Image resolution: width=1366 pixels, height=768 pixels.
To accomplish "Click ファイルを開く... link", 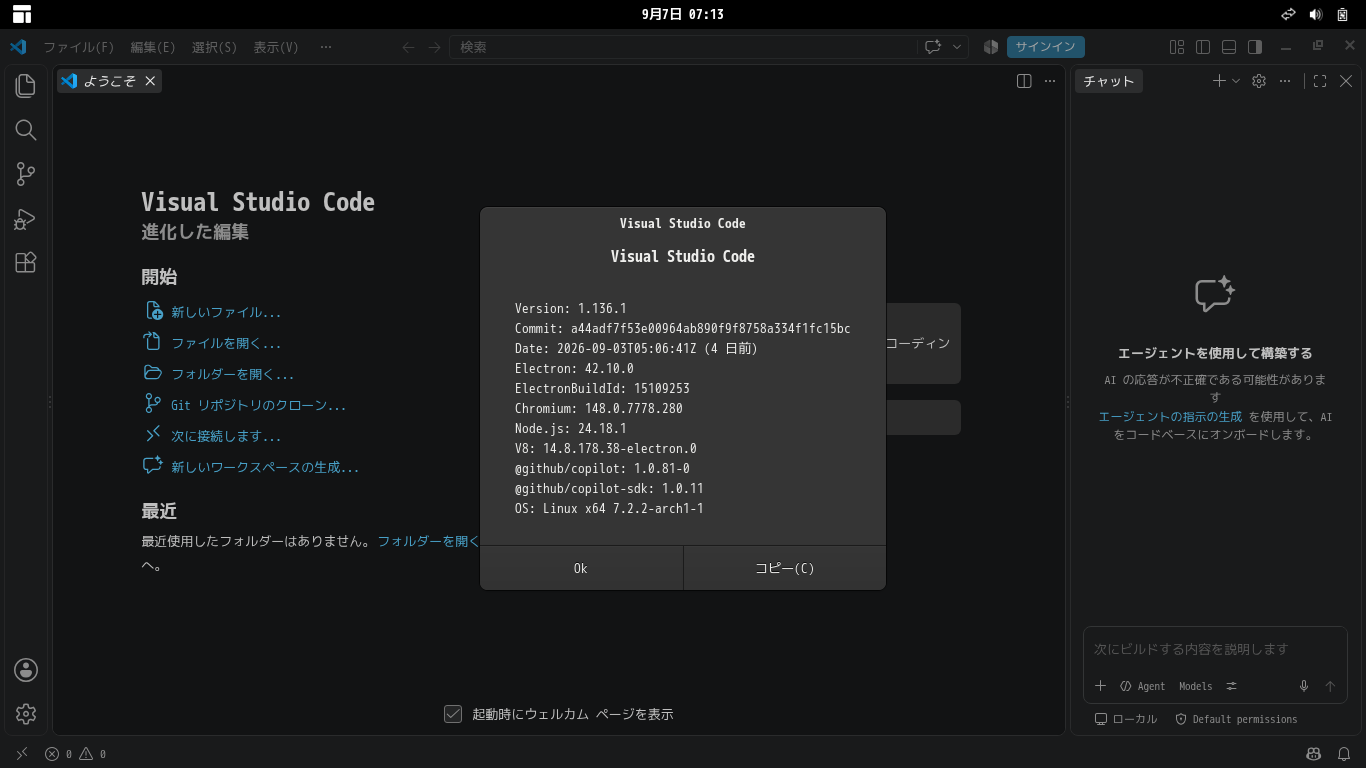I will coord(226,343).
